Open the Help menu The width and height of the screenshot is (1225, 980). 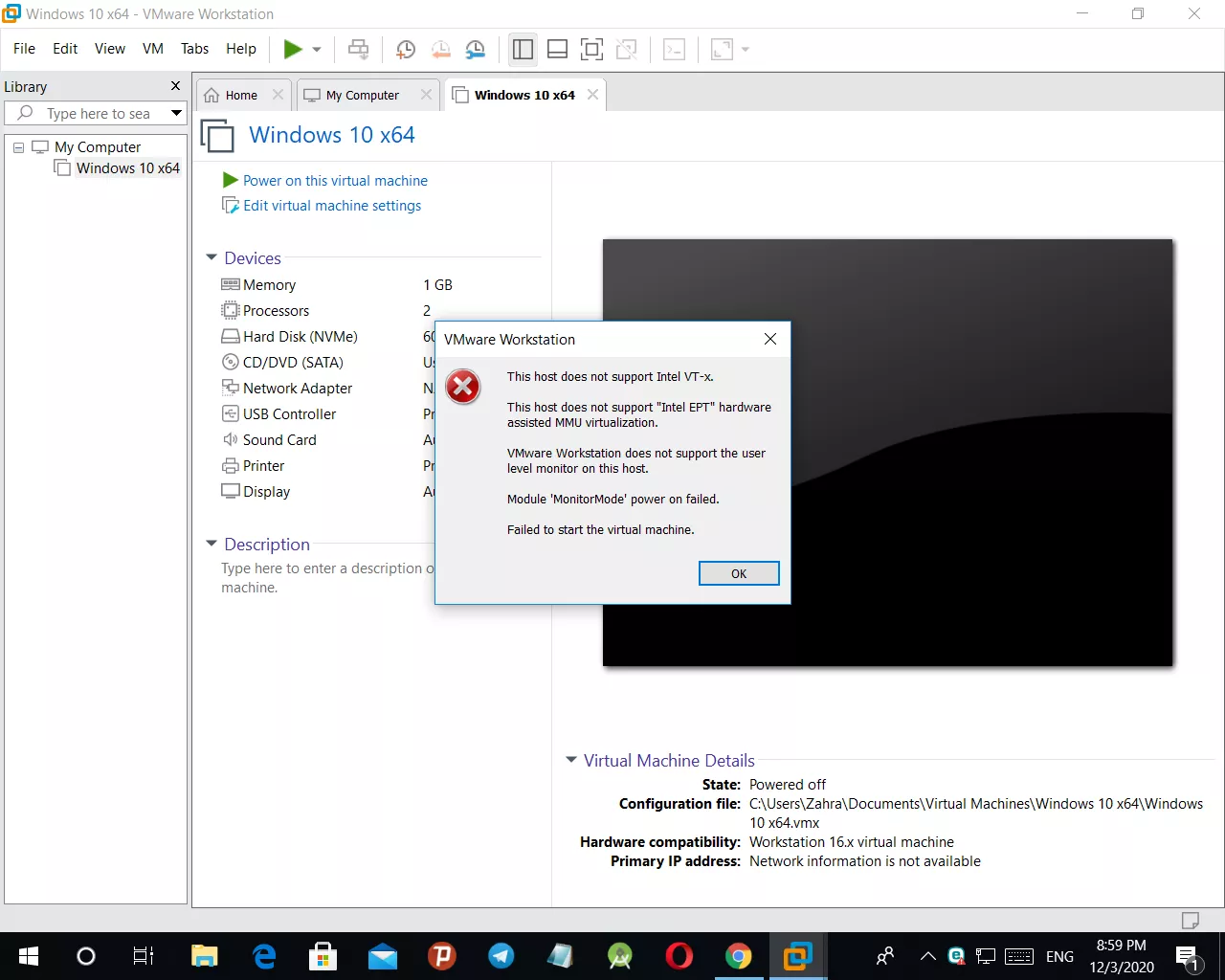(x=241, y=49)
